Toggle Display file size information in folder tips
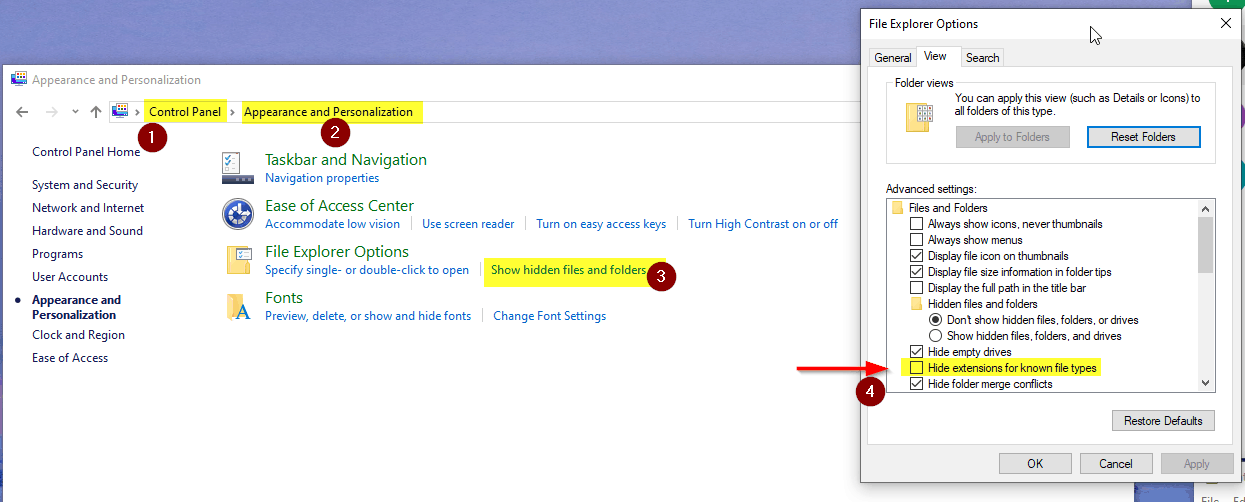1245x502 pixels. (916, 272)
